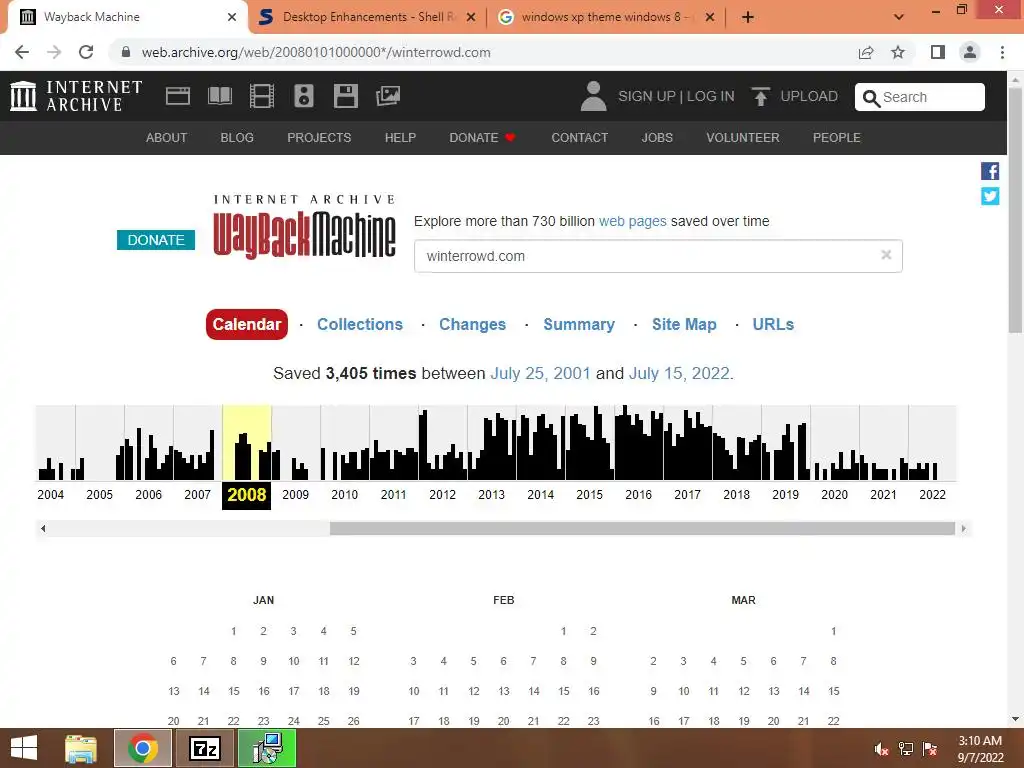The width and height of the screenshot is (1024, 768).
Task: Open the CONTACT menu item
Action: pyautogui.click(x=579, y=138)
